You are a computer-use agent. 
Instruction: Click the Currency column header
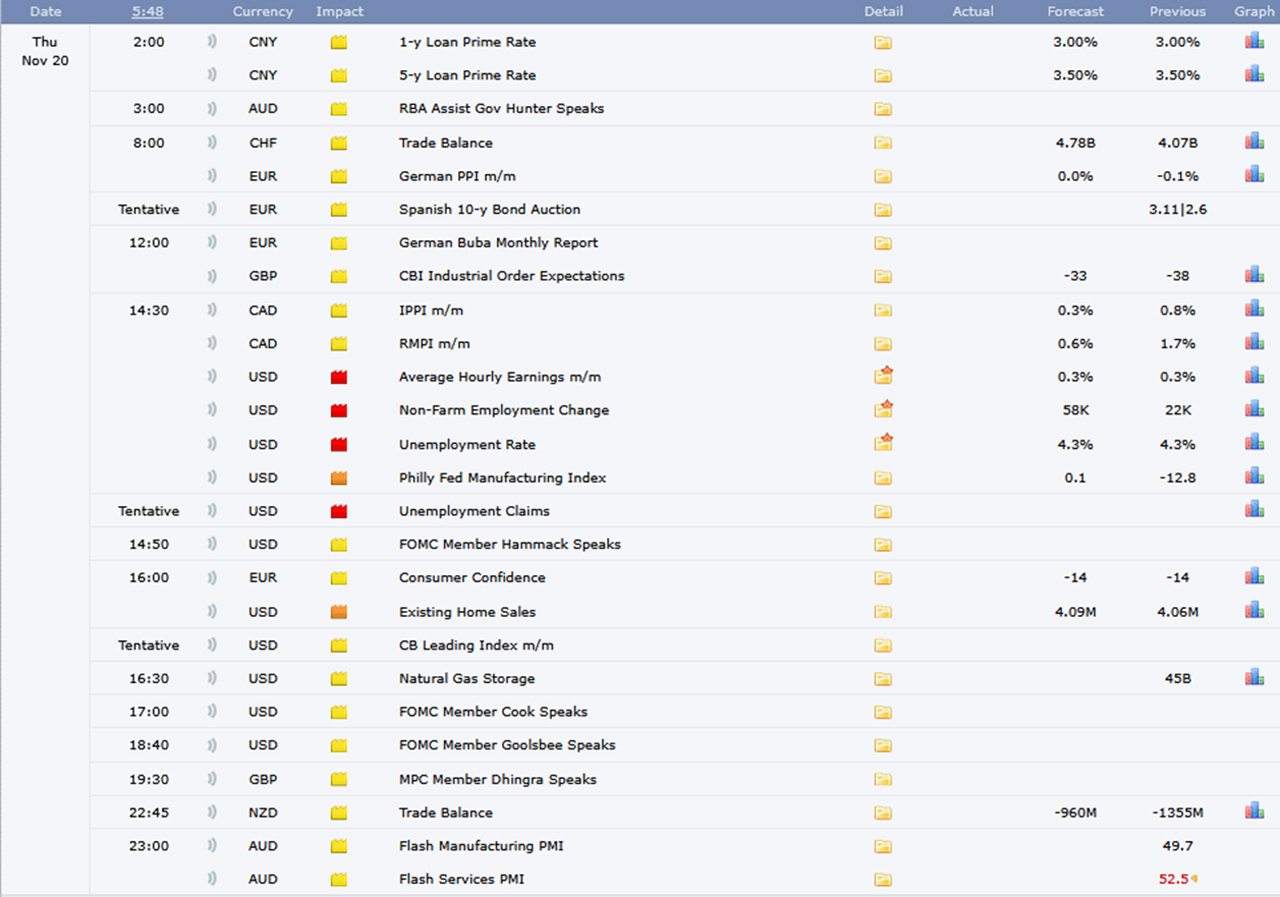click(x=263, y=12)
